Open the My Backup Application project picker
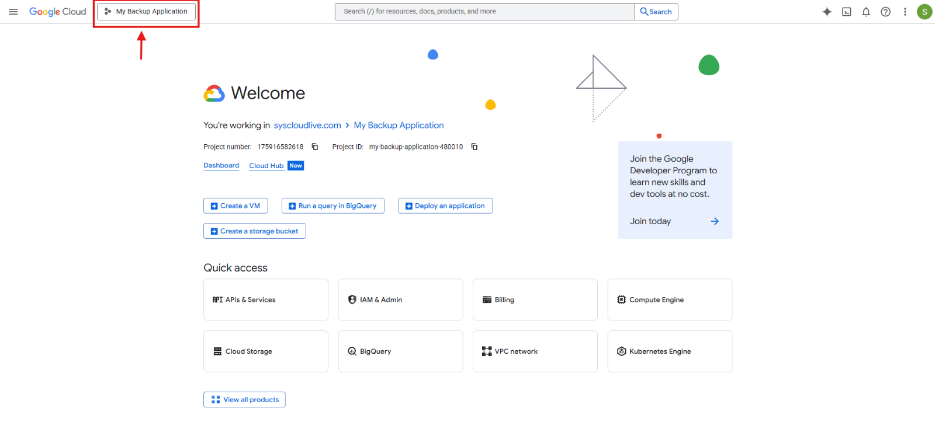The image size is (936, 436). [146, 12]
